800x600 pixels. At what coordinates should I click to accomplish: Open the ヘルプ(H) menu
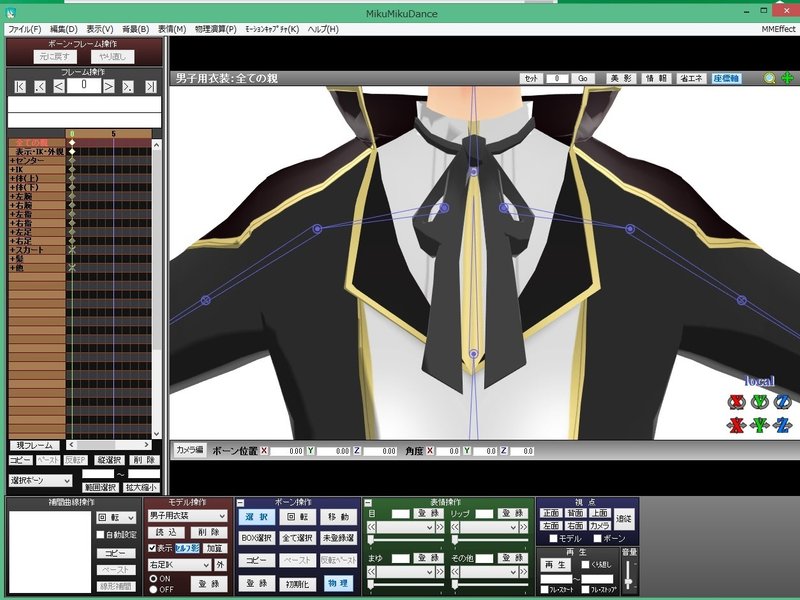(323, 29)
